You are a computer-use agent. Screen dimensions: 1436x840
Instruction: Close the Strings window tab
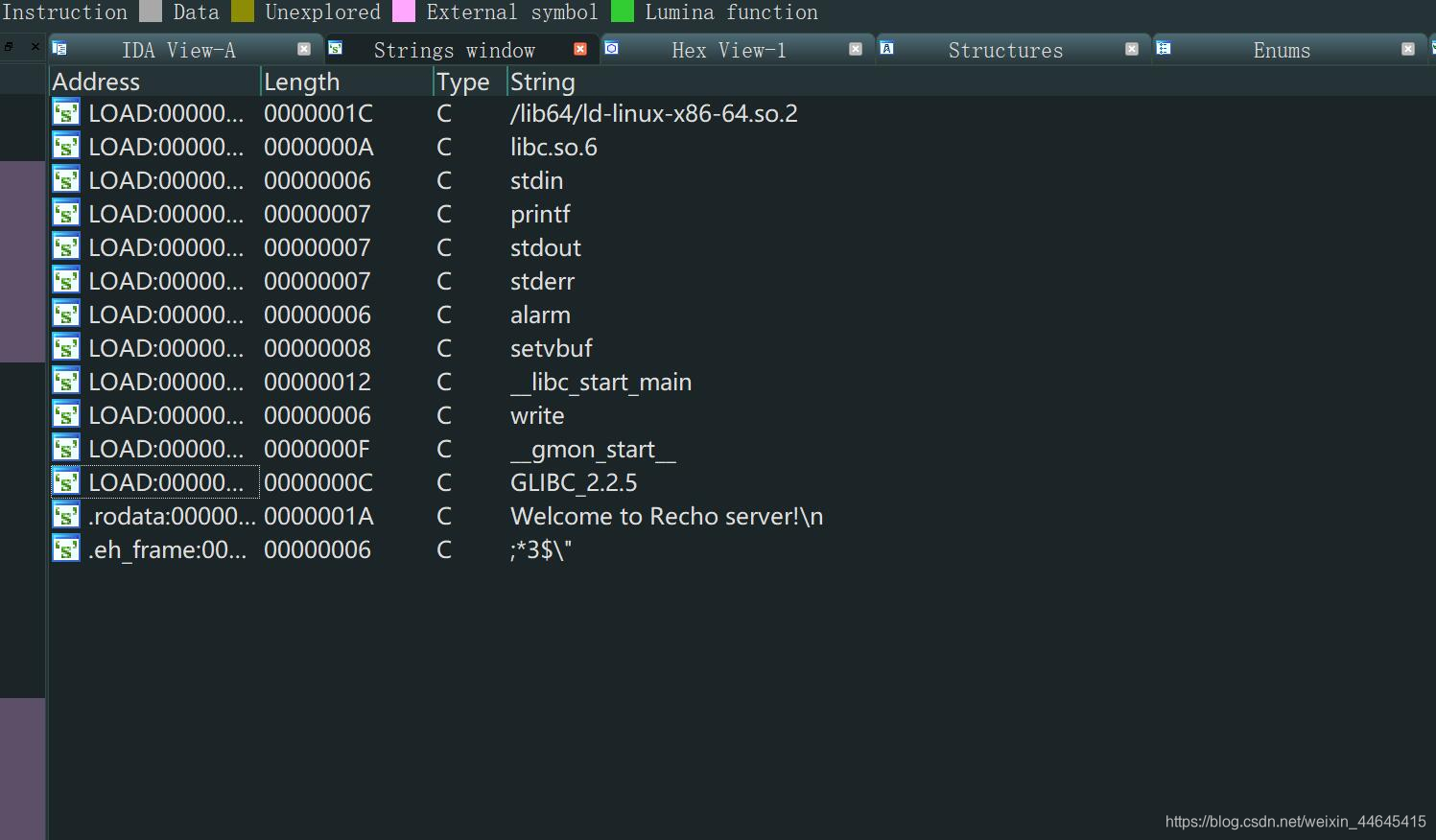(x=580, y=49)
